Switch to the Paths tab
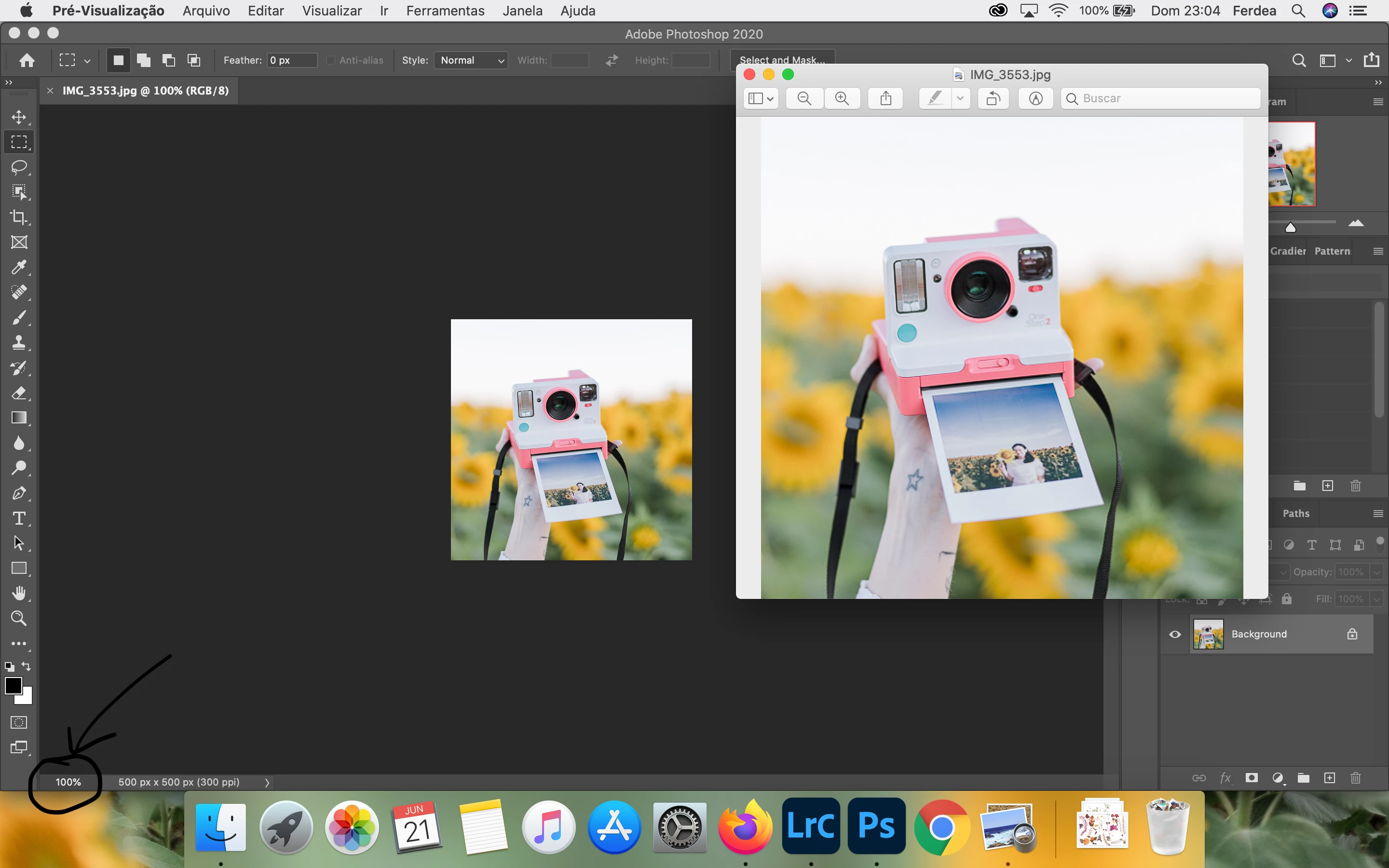The image size is (1389, 868). tap(1296, 513)
